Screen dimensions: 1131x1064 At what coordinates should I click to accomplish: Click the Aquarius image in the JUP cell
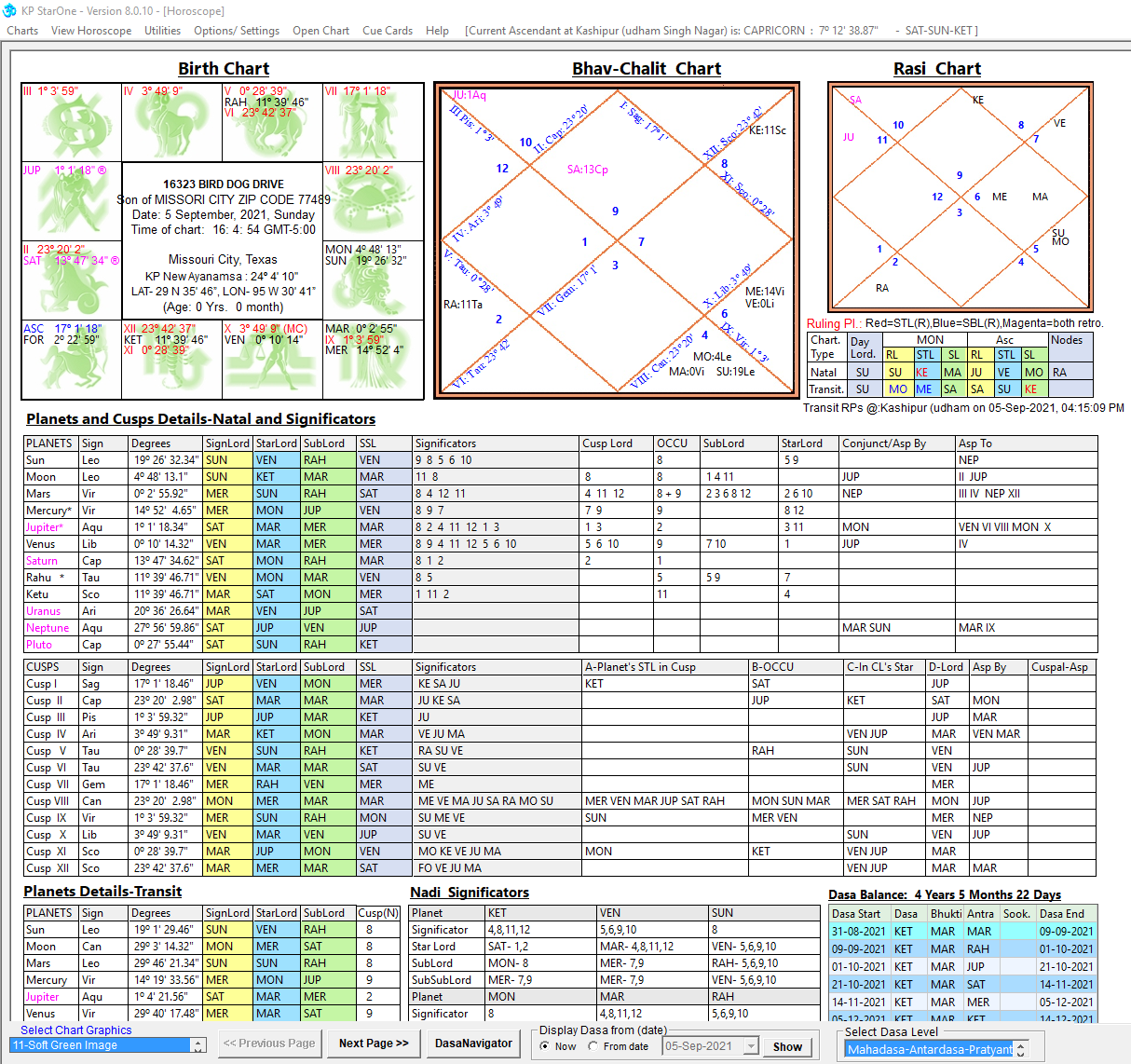pyautogui.click(x=72, y=203)
